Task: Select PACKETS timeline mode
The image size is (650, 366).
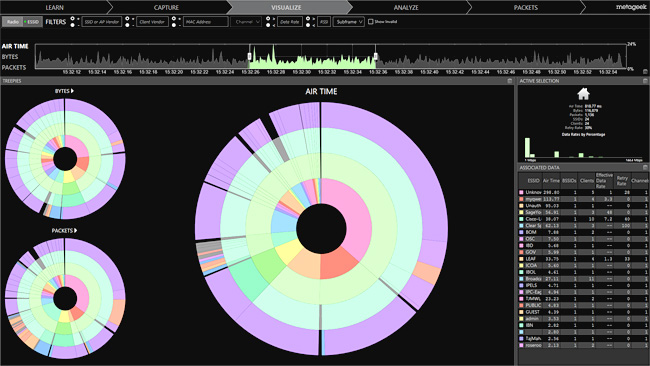Action: point(14,67)
